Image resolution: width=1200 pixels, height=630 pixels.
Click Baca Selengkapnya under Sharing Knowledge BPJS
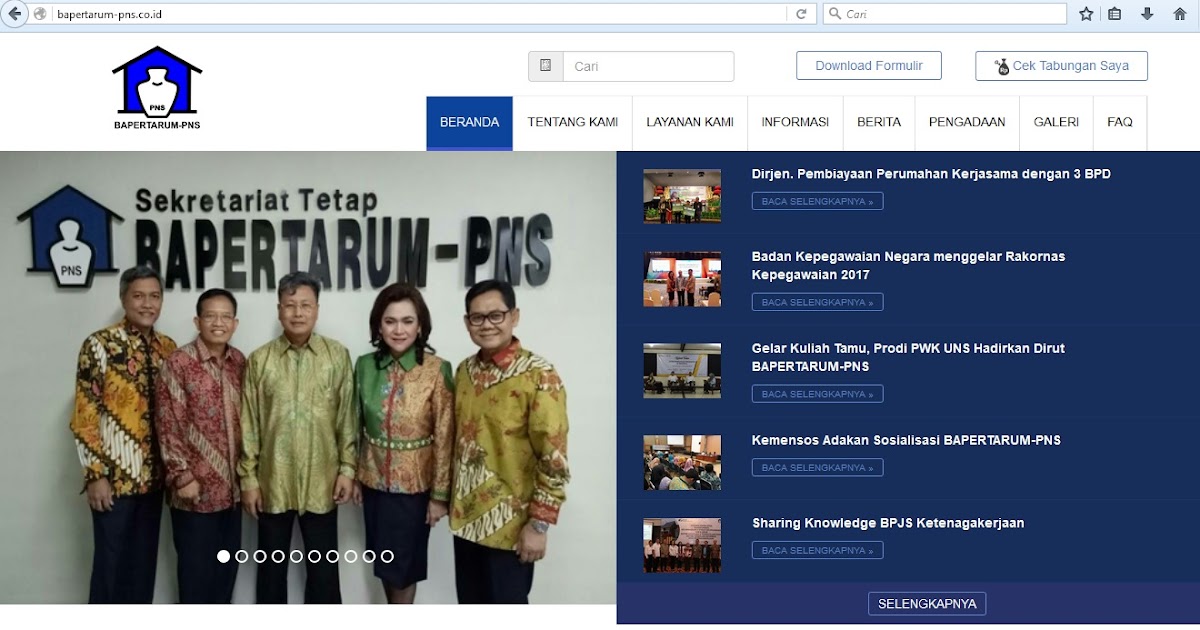[817, 550]
